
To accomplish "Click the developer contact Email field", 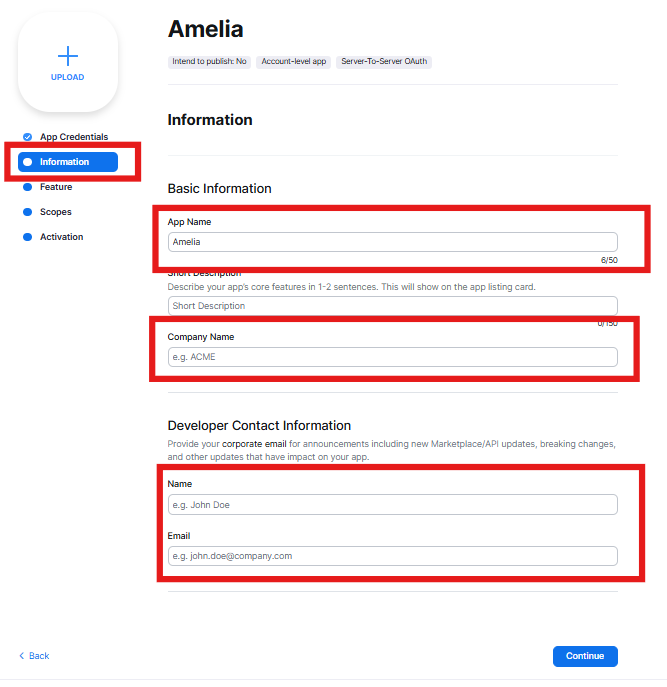I will (392, 556).
